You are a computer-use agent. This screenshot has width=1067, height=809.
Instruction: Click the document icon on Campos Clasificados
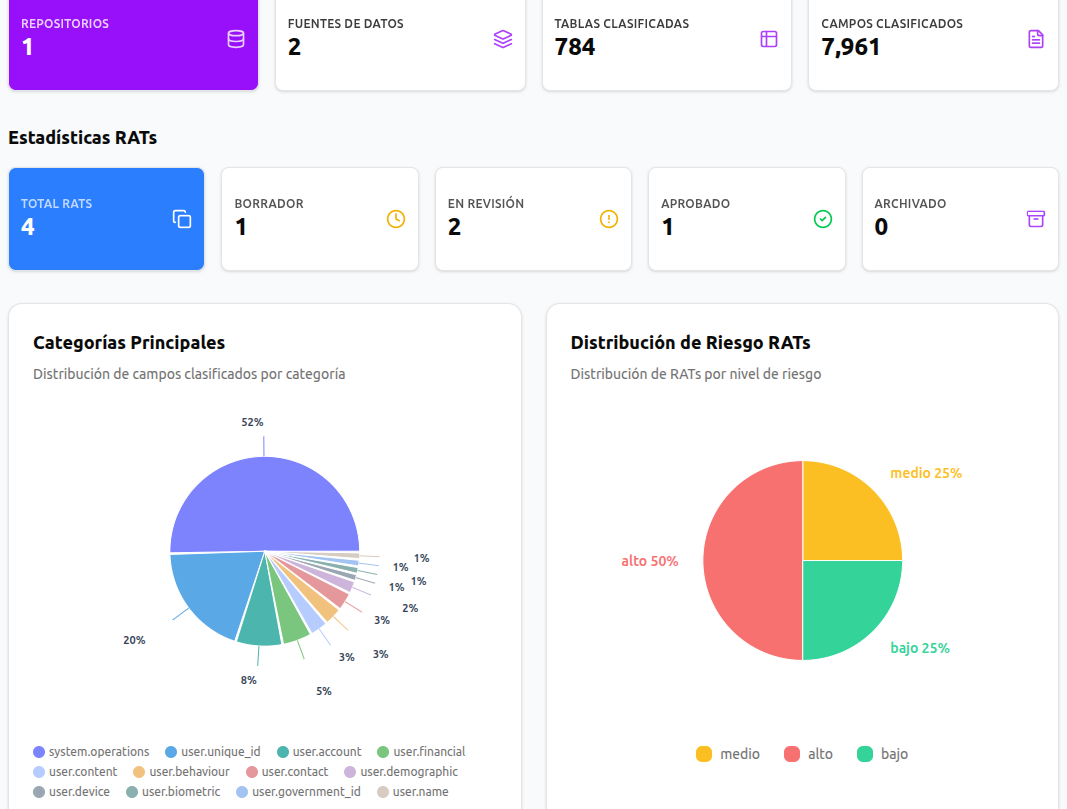click(1035, 38)
